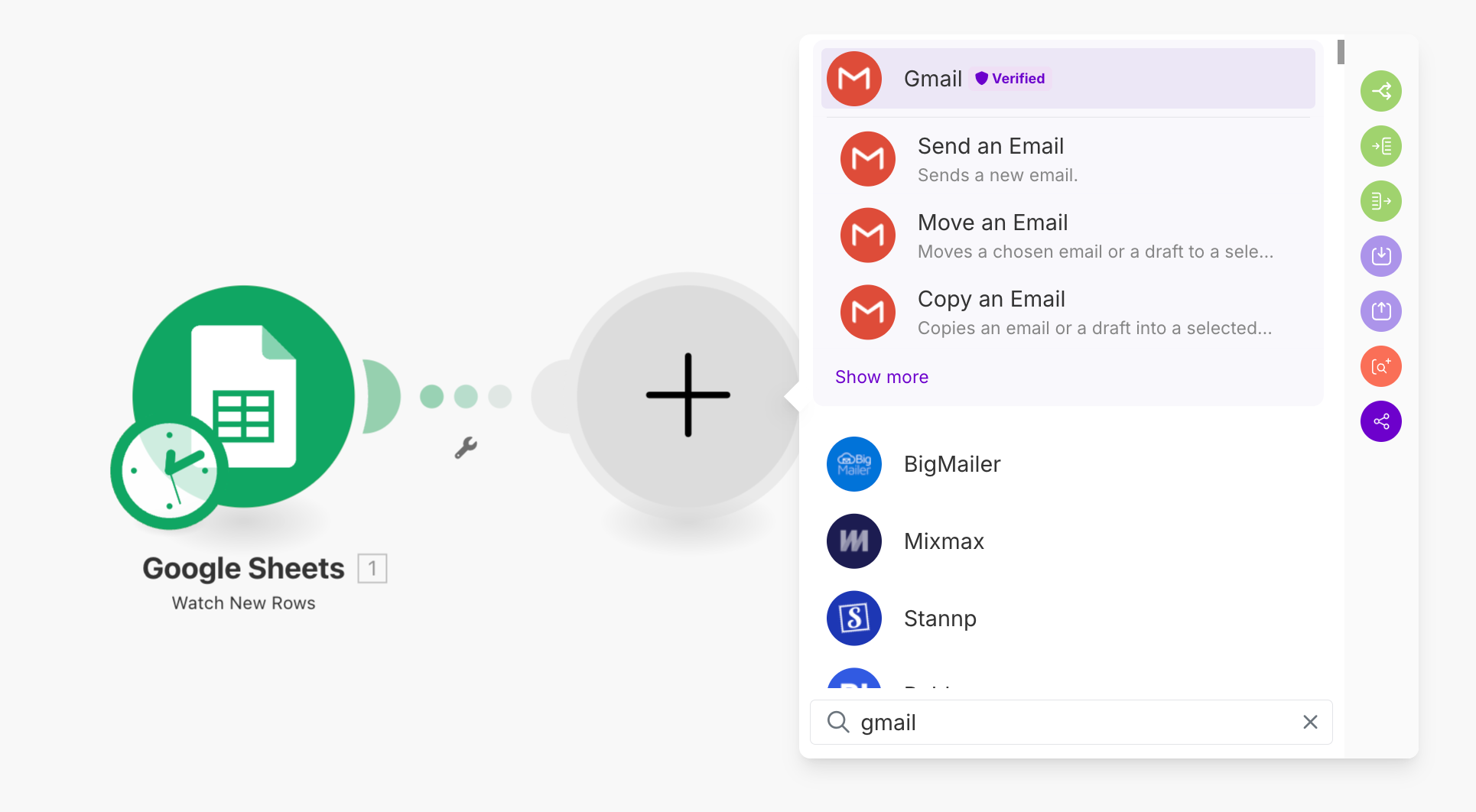1476x812 pixels.
Task: Click the orange search-plus tool icon
Action: [x=1381, y=366]
